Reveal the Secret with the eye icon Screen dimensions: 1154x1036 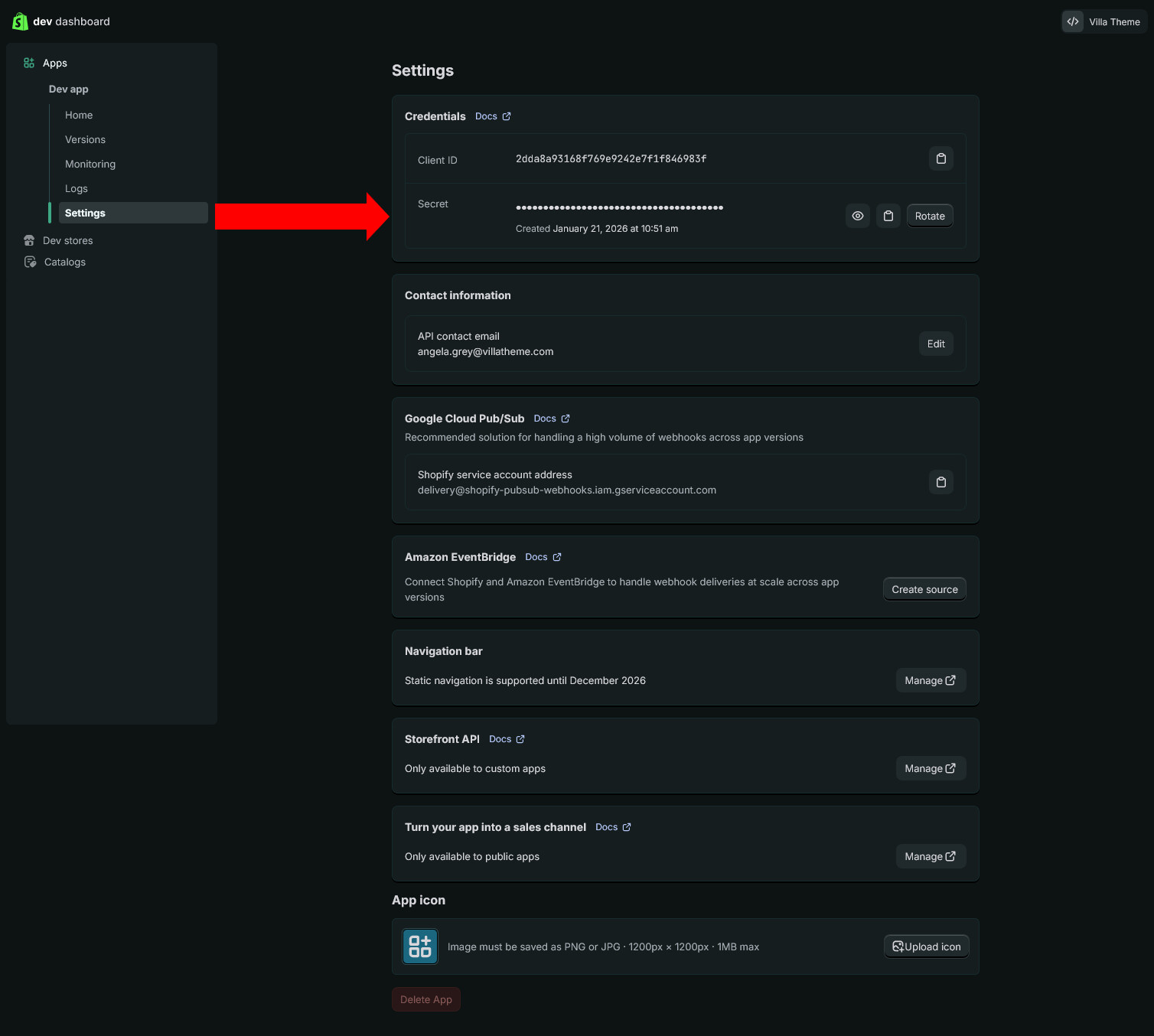tap(857, 216)
